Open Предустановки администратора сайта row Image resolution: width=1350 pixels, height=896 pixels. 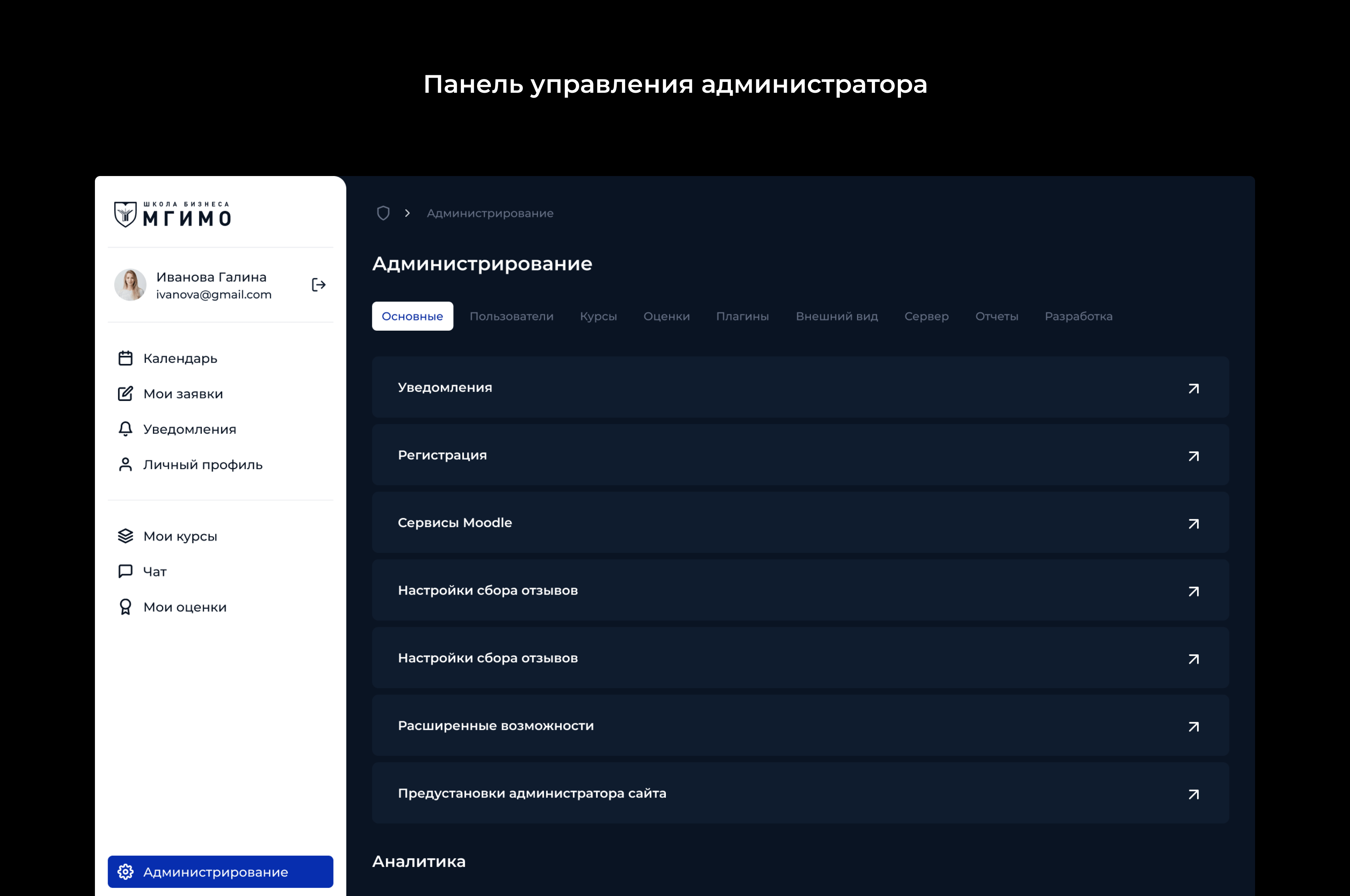[1193, 794]
